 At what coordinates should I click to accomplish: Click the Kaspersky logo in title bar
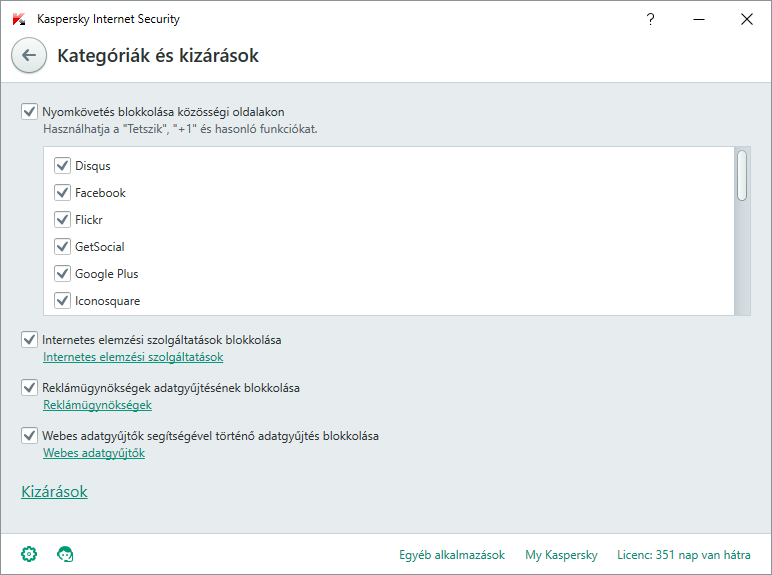(19, 19)
